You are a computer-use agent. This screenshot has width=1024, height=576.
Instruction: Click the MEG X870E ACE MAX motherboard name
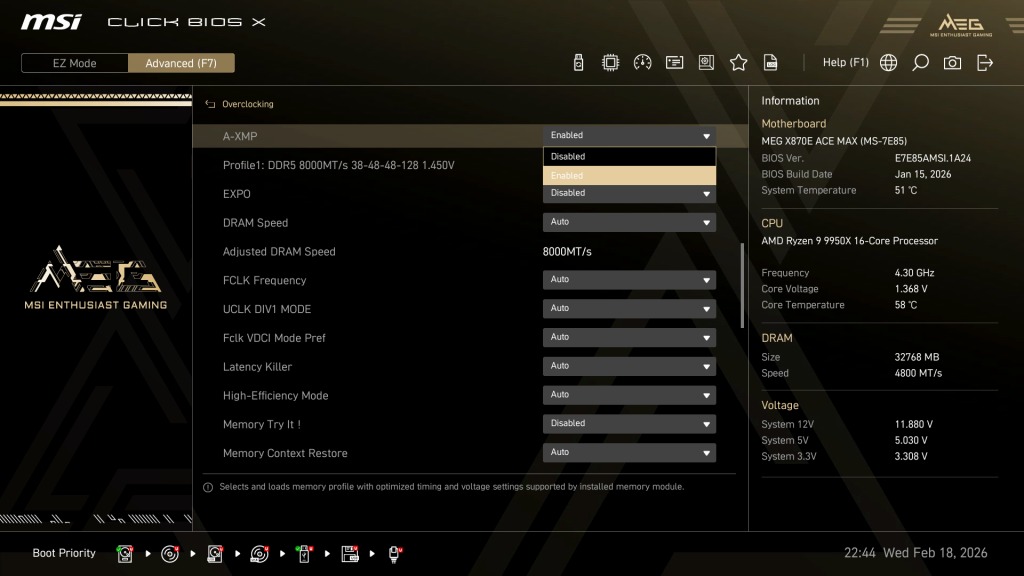click(834, 141)
